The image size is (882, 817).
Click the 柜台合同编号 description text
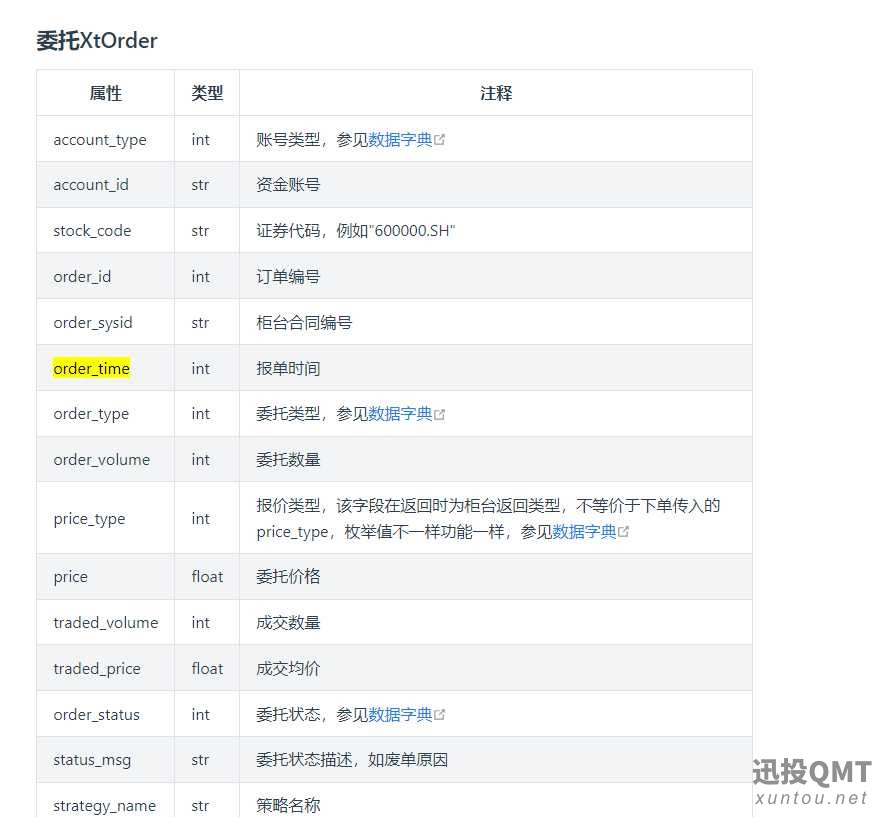pyautogui.click(x=304, y=323)
